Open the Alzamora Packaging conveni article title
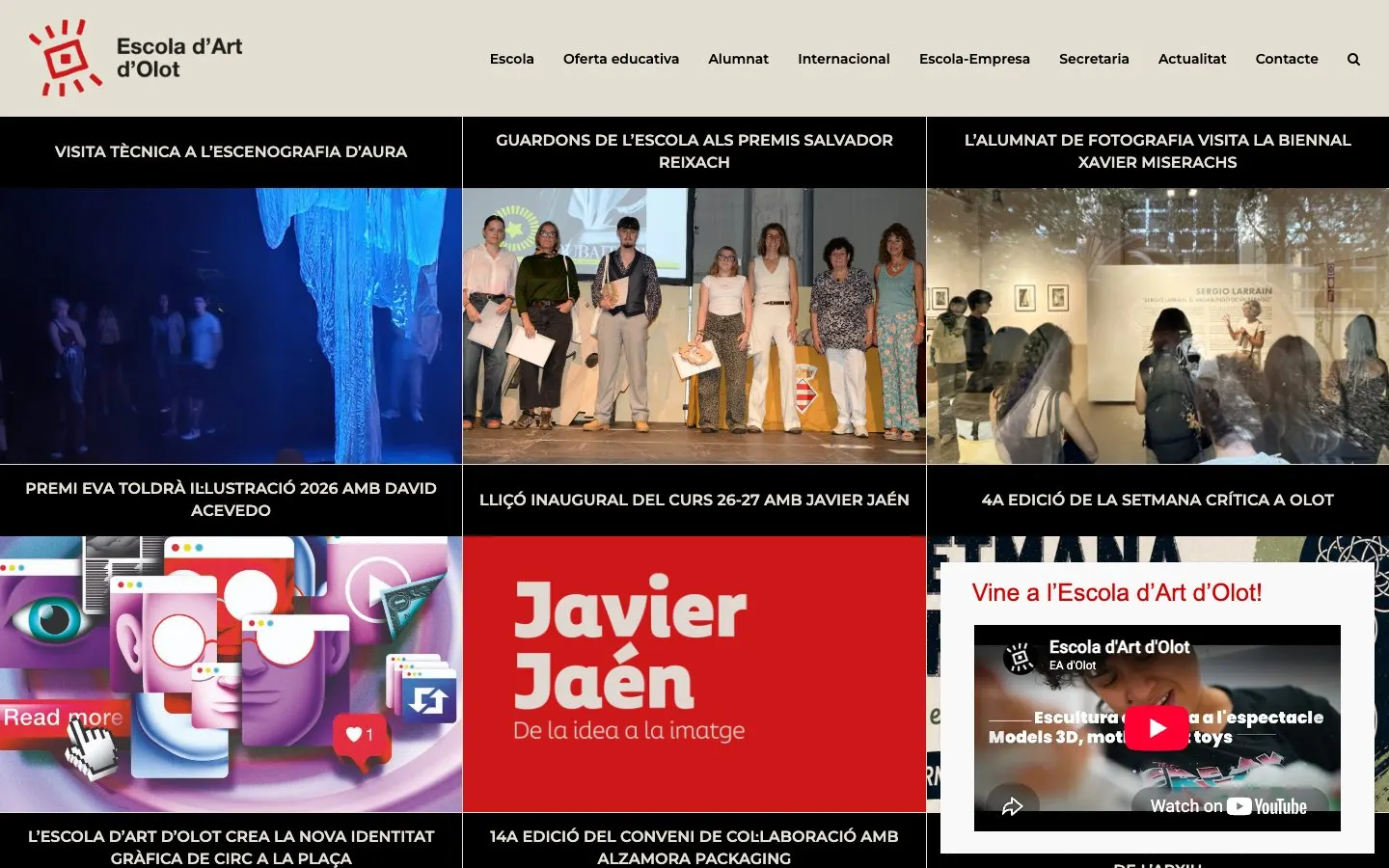Screen dimensions: 1389x868 click(x=694, y=847)
